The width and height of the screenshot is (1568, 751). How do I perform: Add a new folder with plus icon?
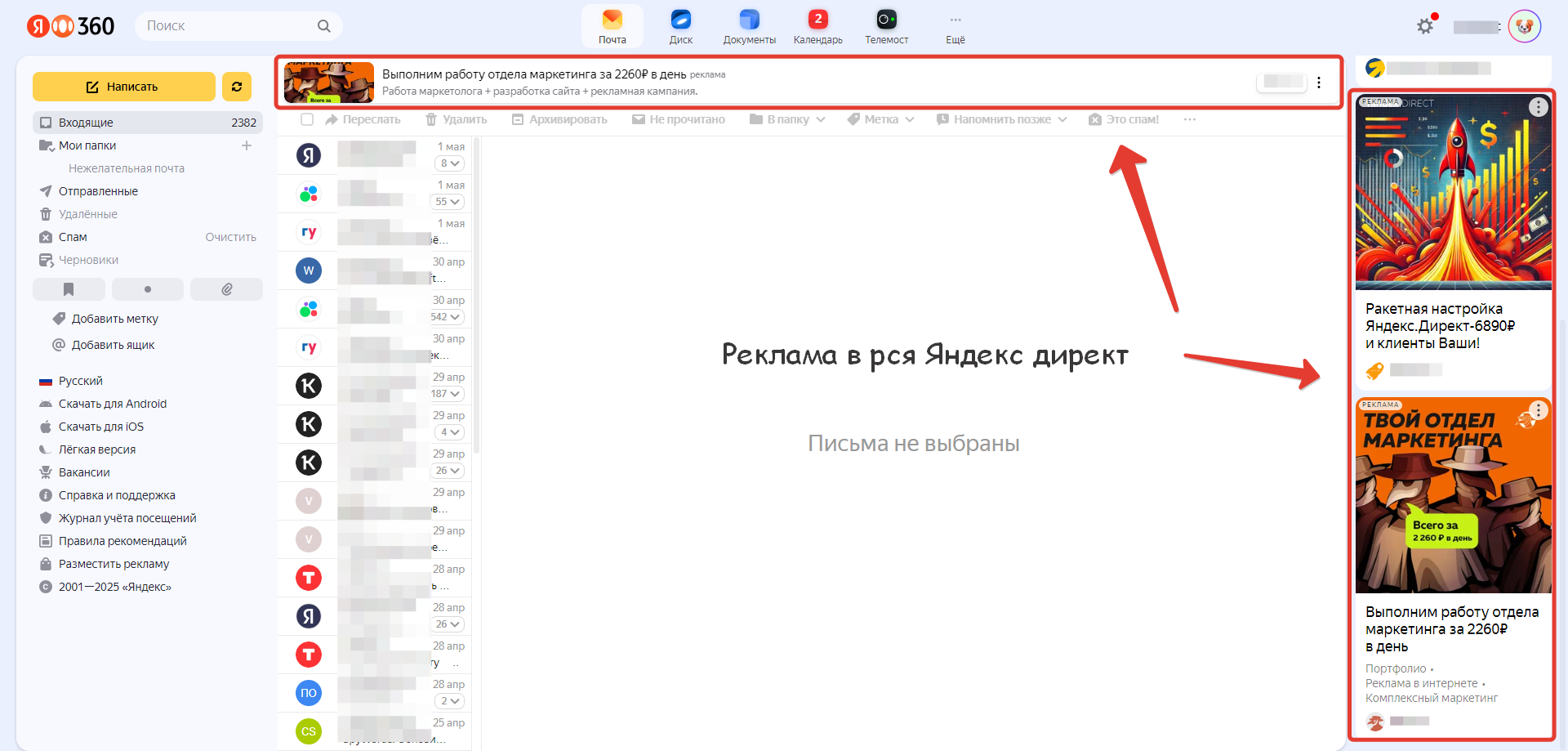pyautogui.click(x=247, y=145)
